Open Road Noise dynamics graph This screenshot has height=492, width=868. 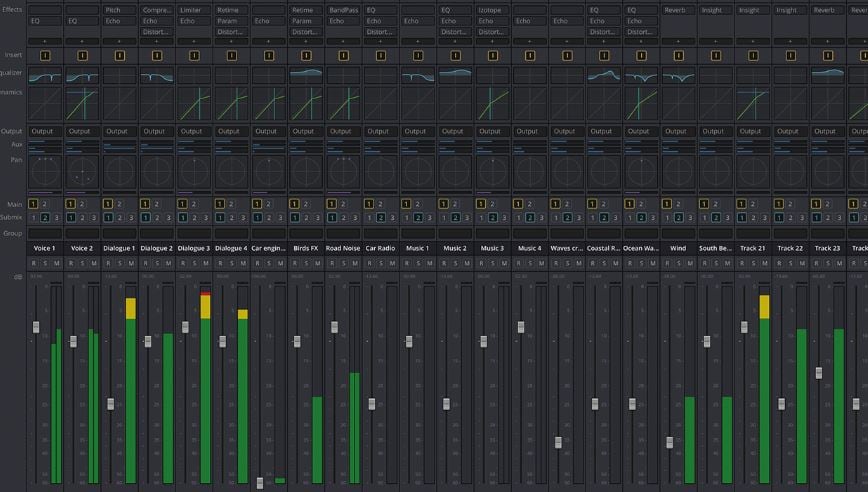click(343, 103)
